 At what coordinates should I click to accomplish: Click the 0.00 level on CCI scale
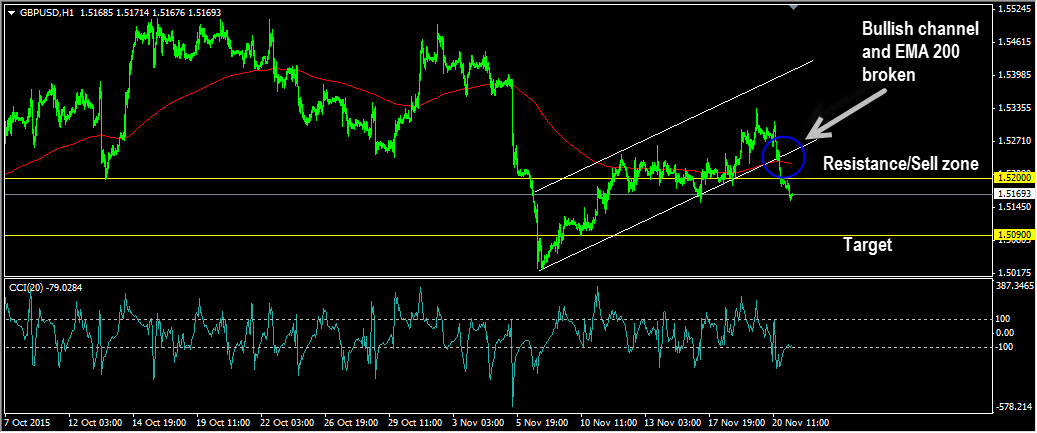point(1005,333)
